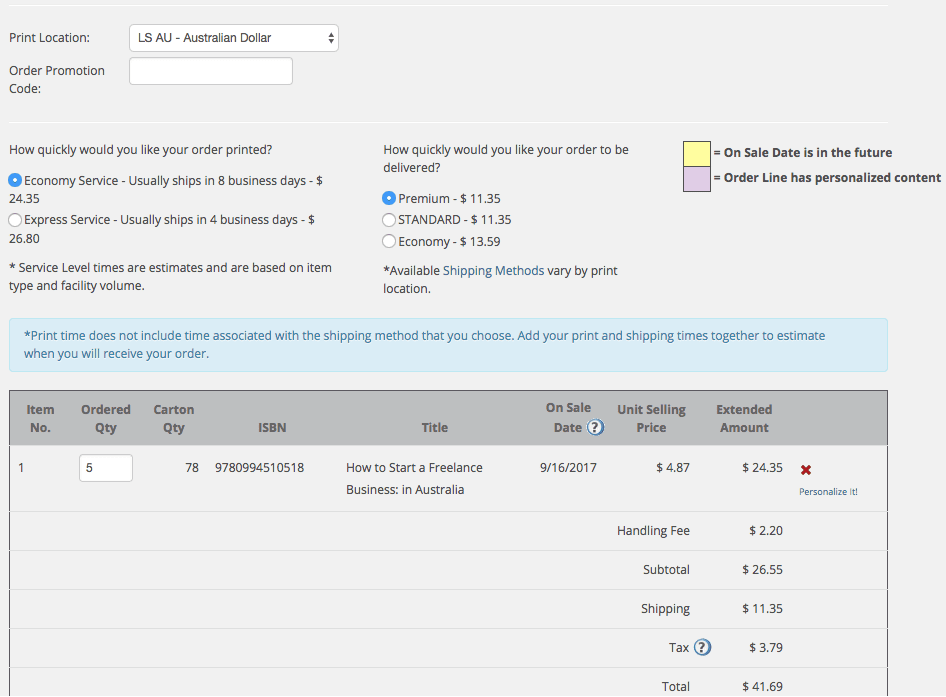Image resolution: width=946 pixels, height=697 pixels.
Task: Open the Shipping Methods link
Action: coord(493,271)
